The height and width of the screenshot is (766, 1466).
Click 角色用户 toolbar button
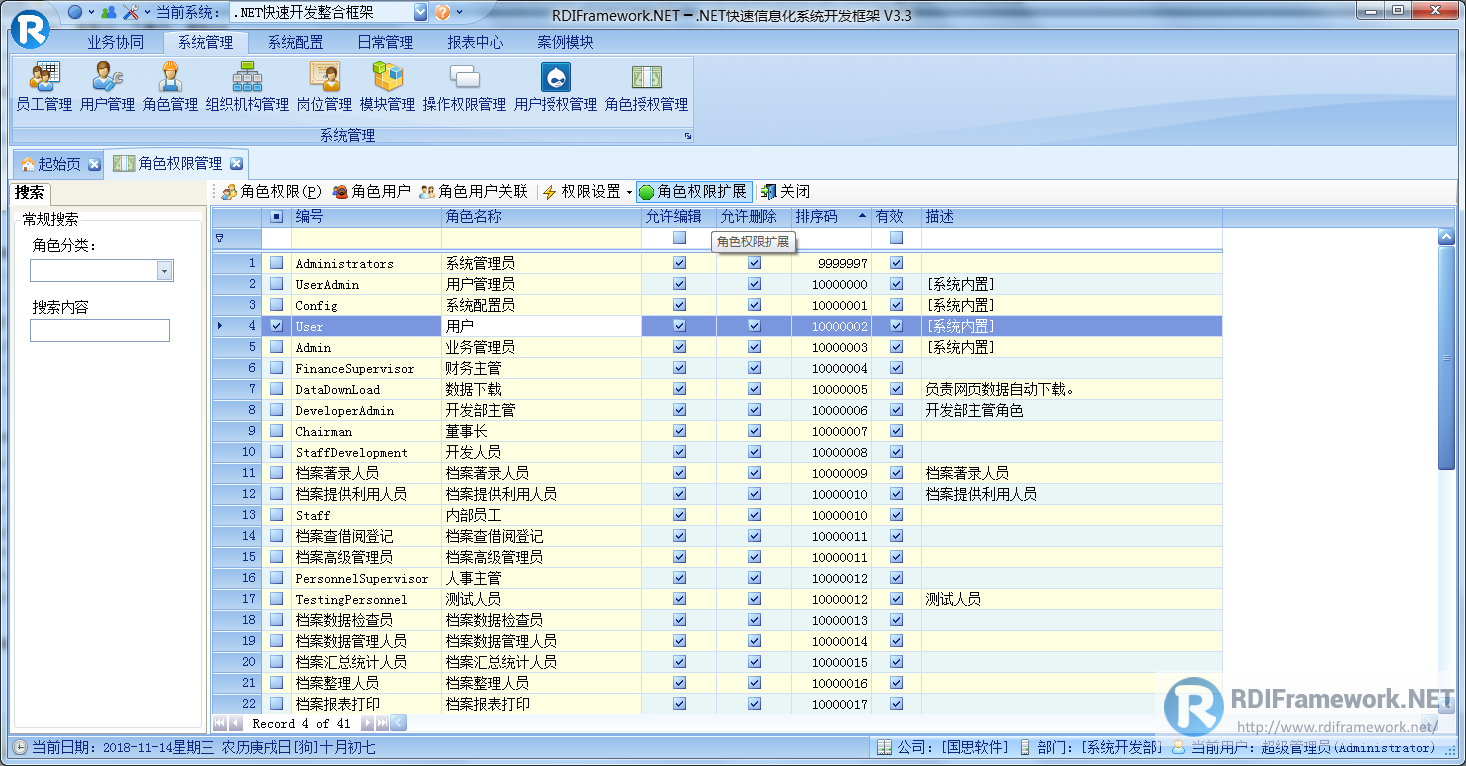tap(371, 192)
